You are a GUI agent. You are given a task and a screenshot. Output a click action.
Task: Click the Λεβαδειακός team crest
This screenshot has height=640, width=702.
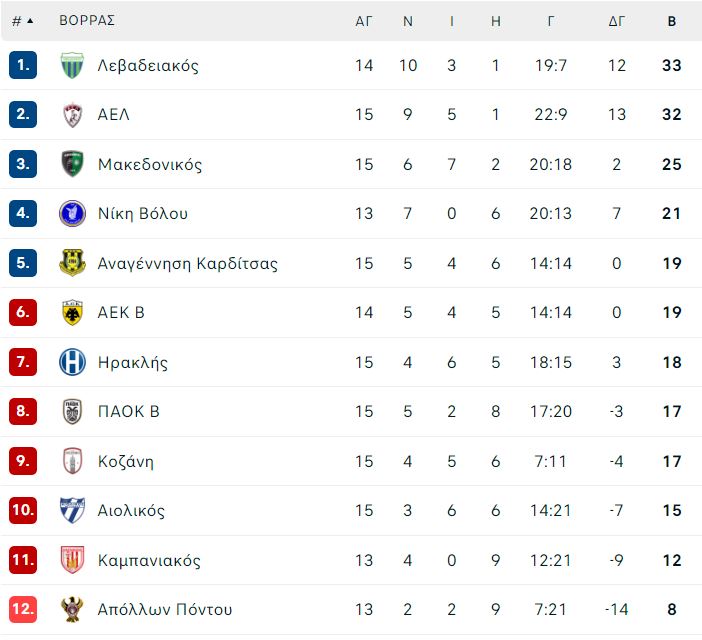72,65
